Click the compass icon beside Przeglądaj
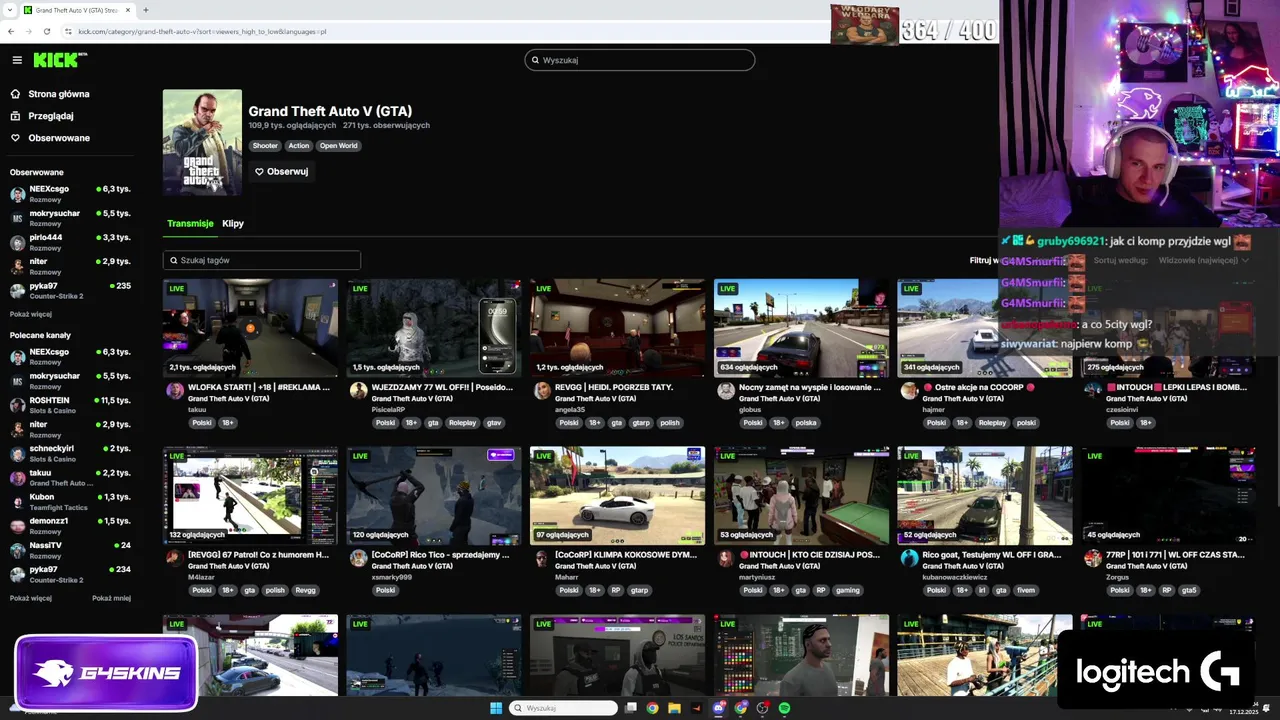The image size is (1280, 720). pos(15,116)
